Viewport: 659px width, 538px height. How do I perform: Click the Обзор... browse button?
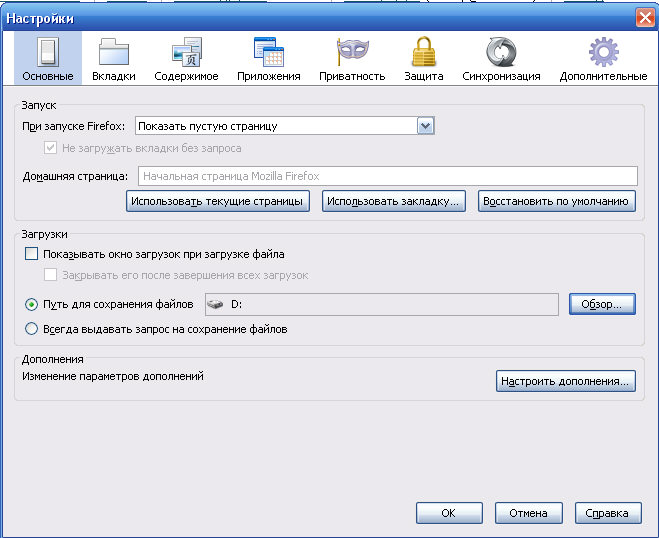(x=602, y=304)
